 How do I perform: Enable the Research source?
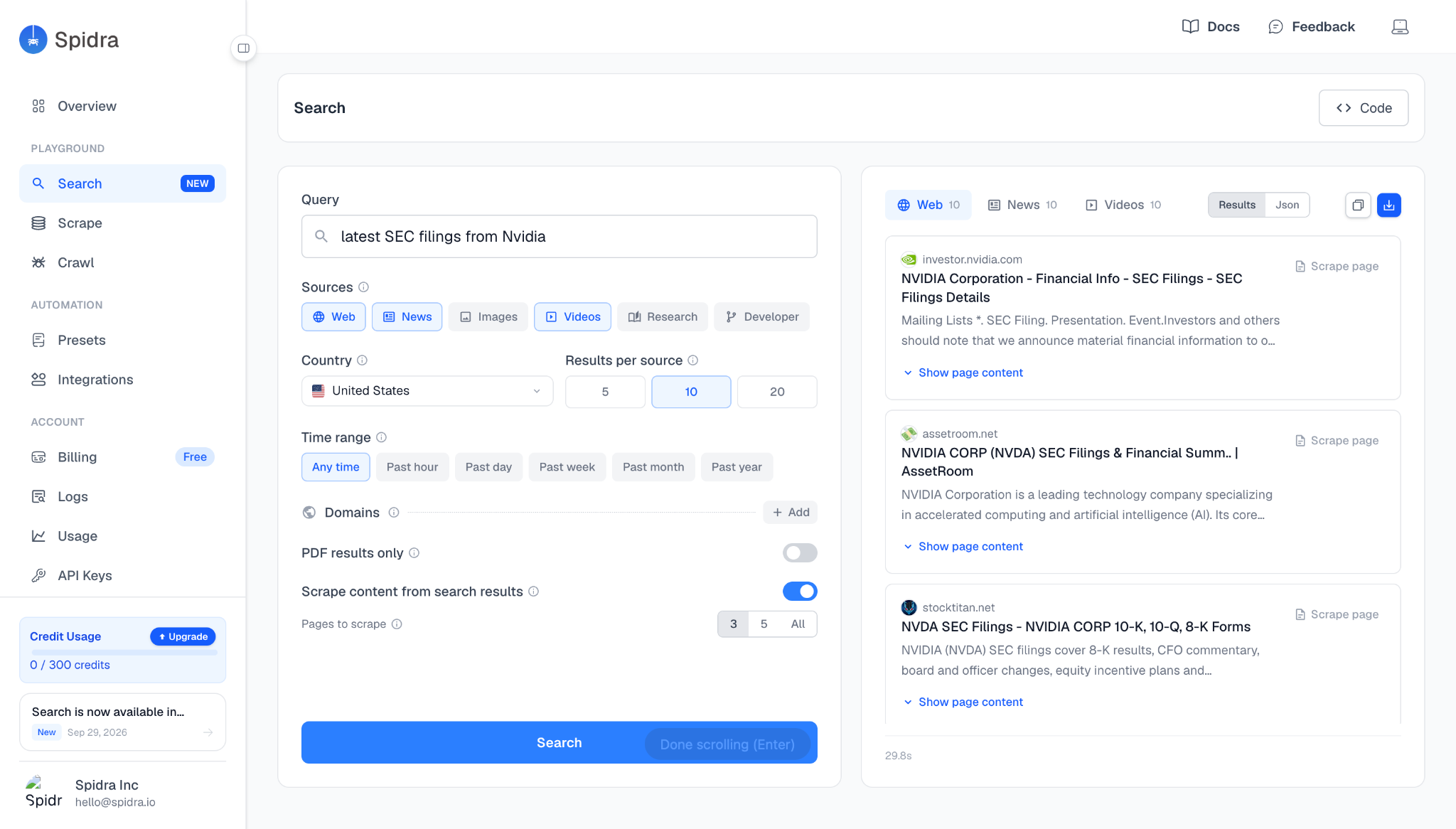[x=663, y=316]
